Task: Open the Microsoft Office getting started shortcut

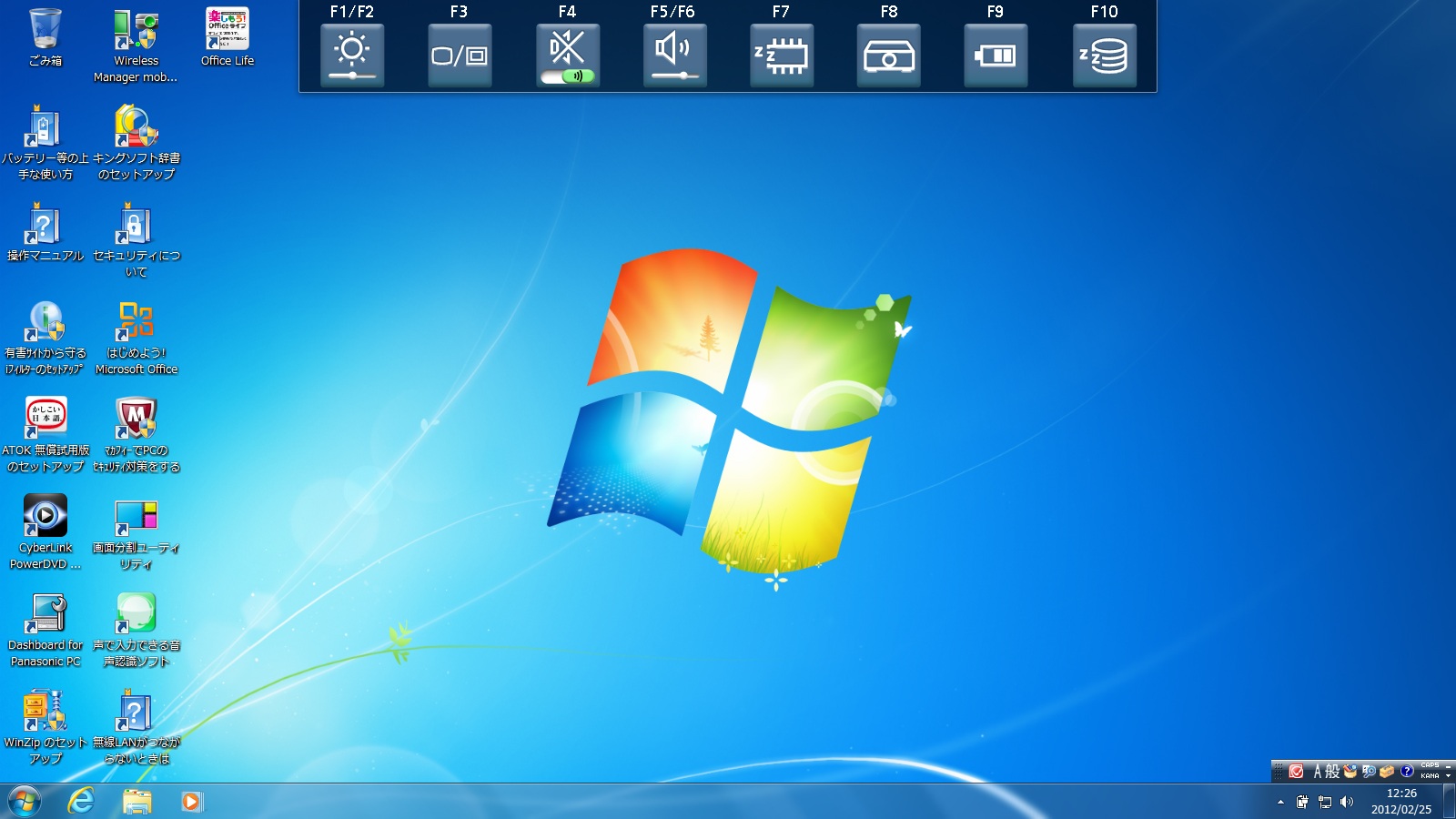Action: [136, 339]
